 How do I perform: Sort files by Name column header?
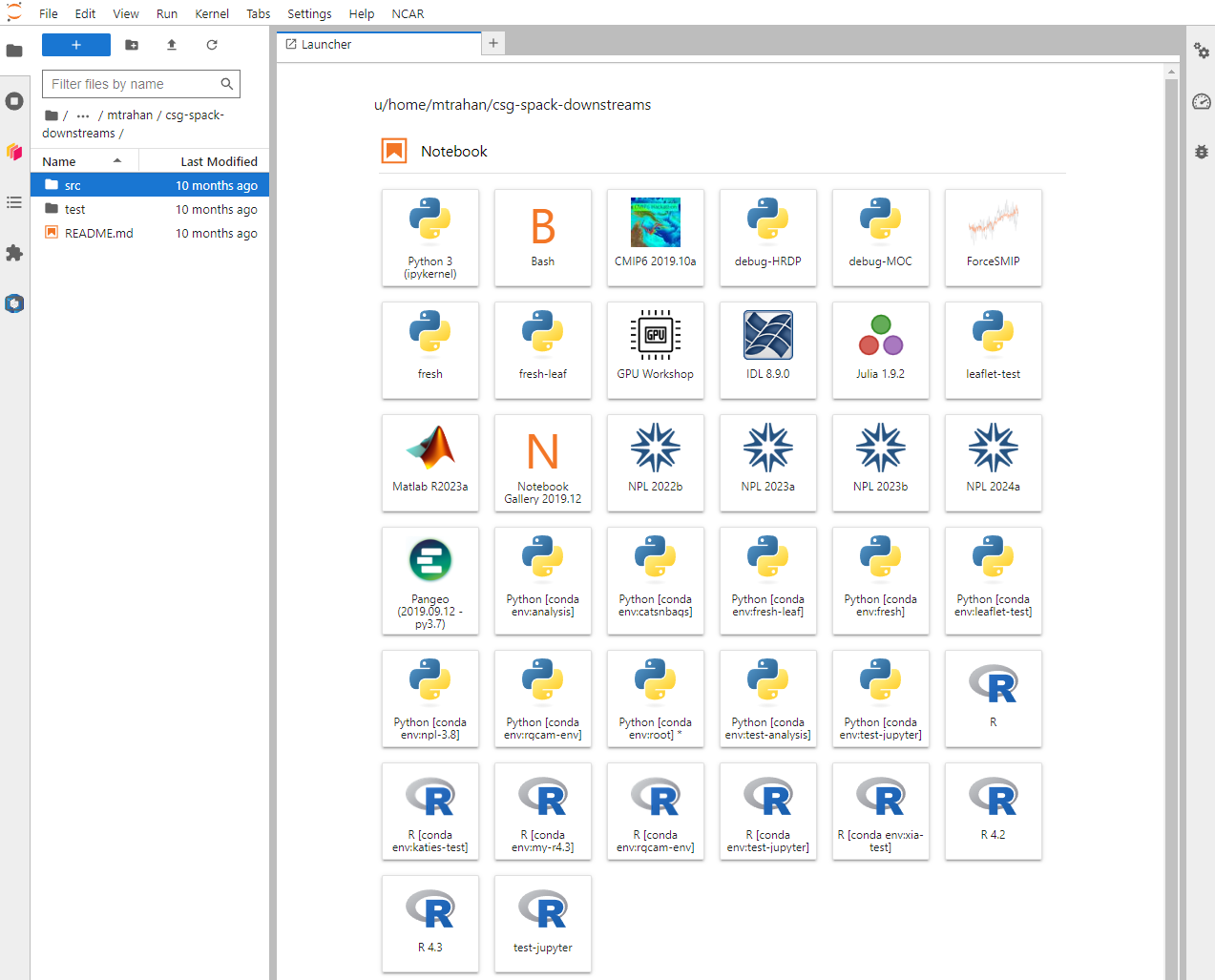(59, 161)
